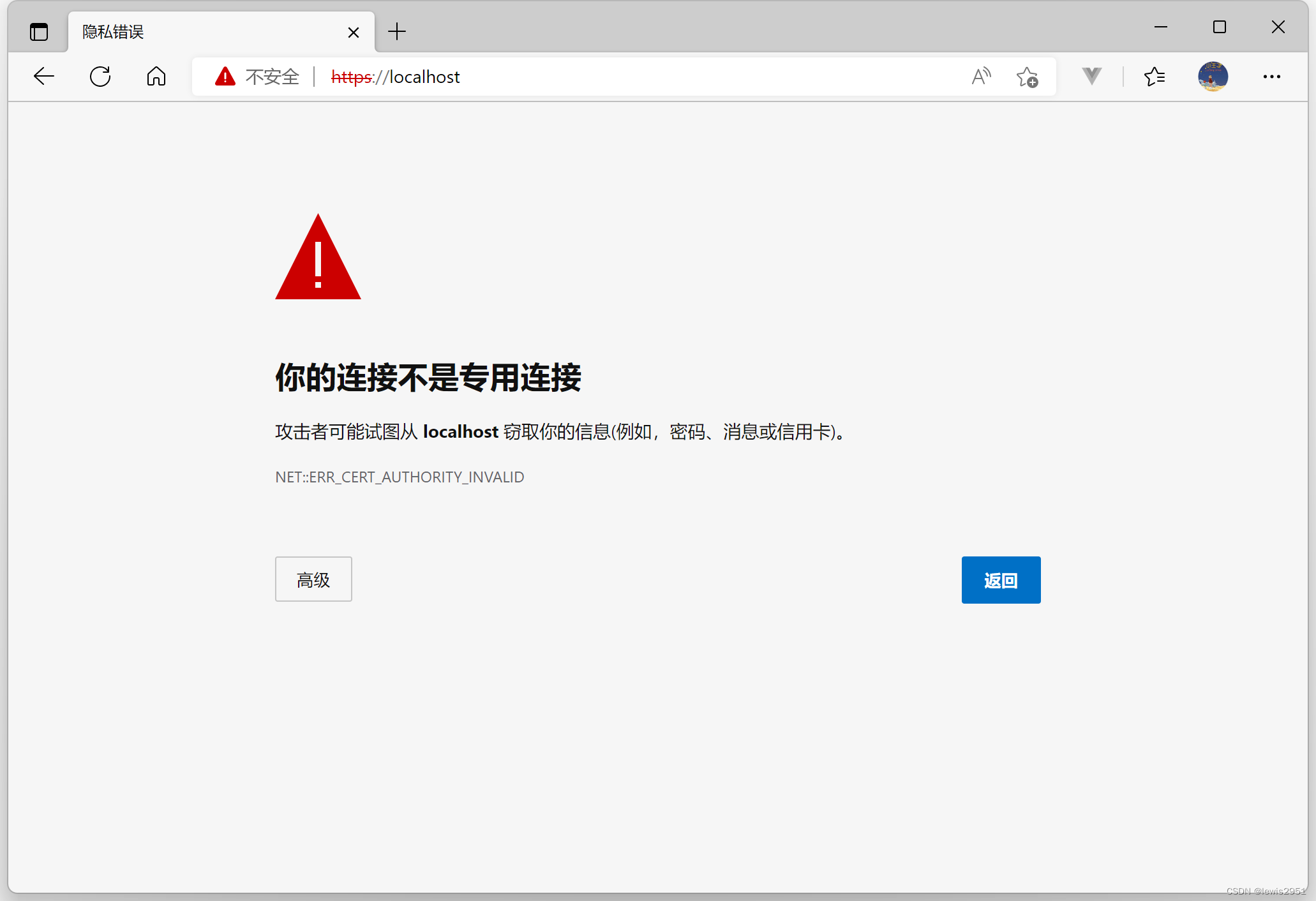This screenshot has width=1316, height=901.
Task: Open the tab actions menu icon
Action: point(39,31)
